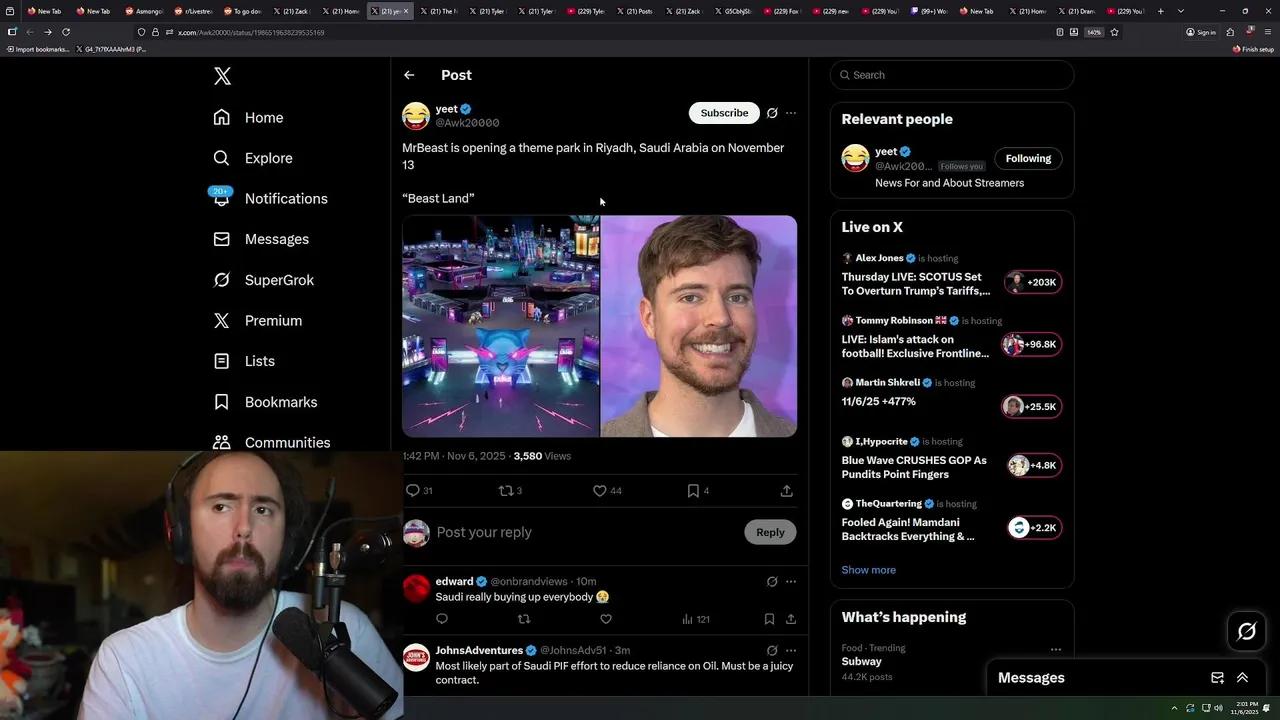Image resolution: width=1280 pixels, height=720 pixels.
Task: Open more options on edward's reply
Action: tap(791, 581)
